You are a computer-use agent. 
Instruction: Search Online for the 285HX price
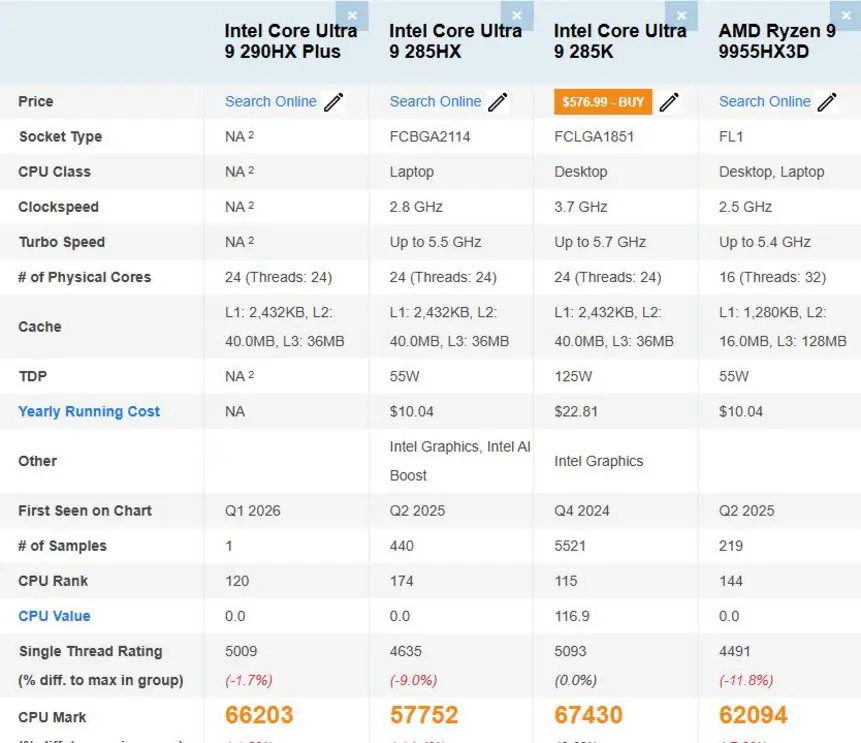tap(435, 101)
